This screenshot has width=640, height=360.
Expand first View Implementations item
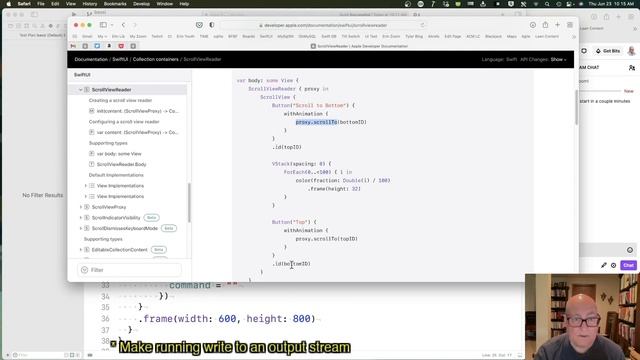click(86, 186)
